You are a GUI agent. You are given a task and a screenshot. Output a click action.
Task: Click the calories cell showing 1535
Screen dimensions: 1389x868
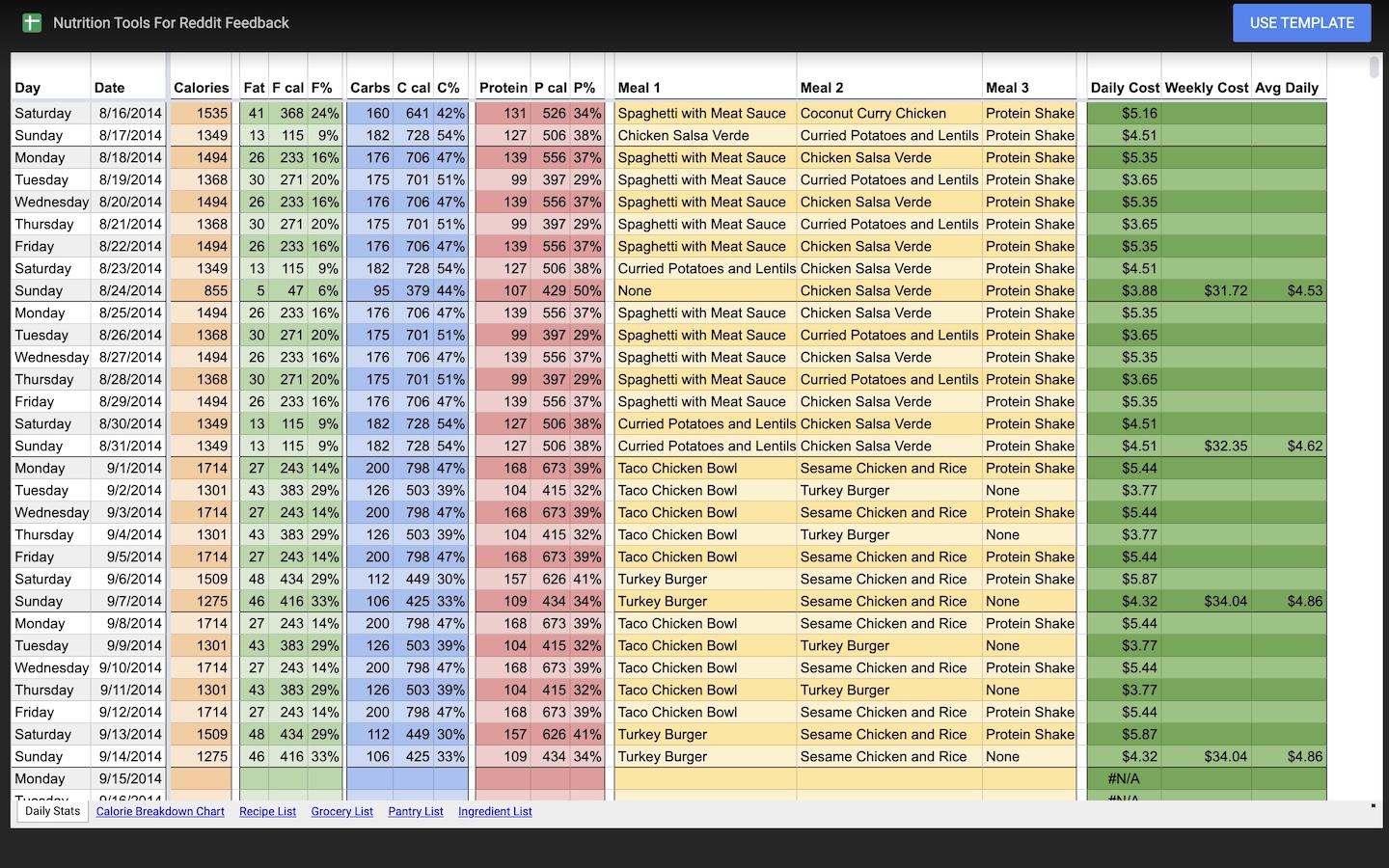tap(201, 113)
